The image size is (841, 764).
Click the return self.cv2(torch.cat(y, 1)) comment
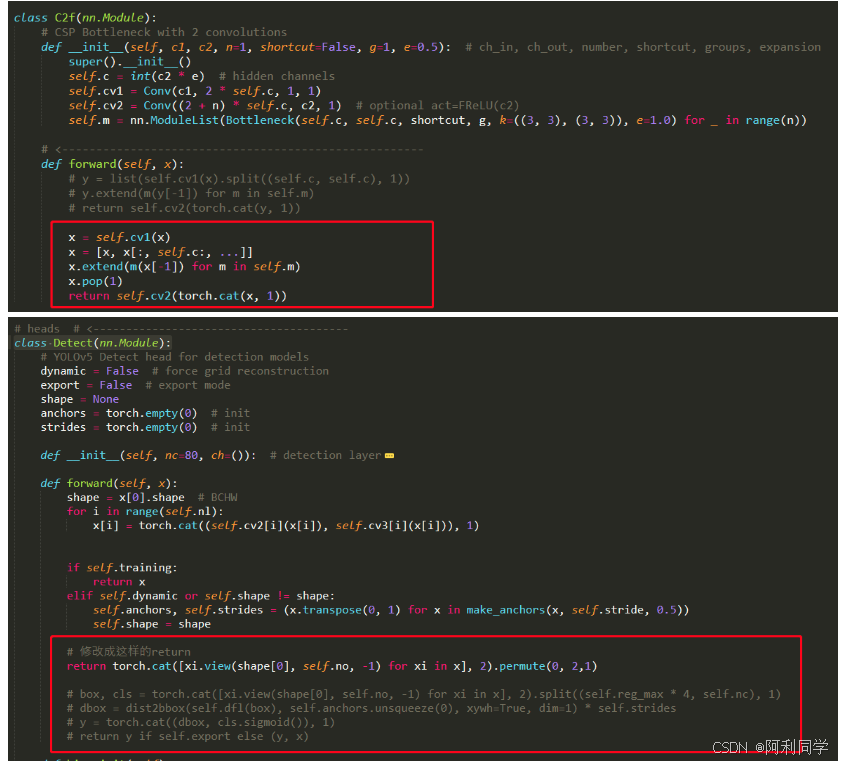tap(180, 208)
